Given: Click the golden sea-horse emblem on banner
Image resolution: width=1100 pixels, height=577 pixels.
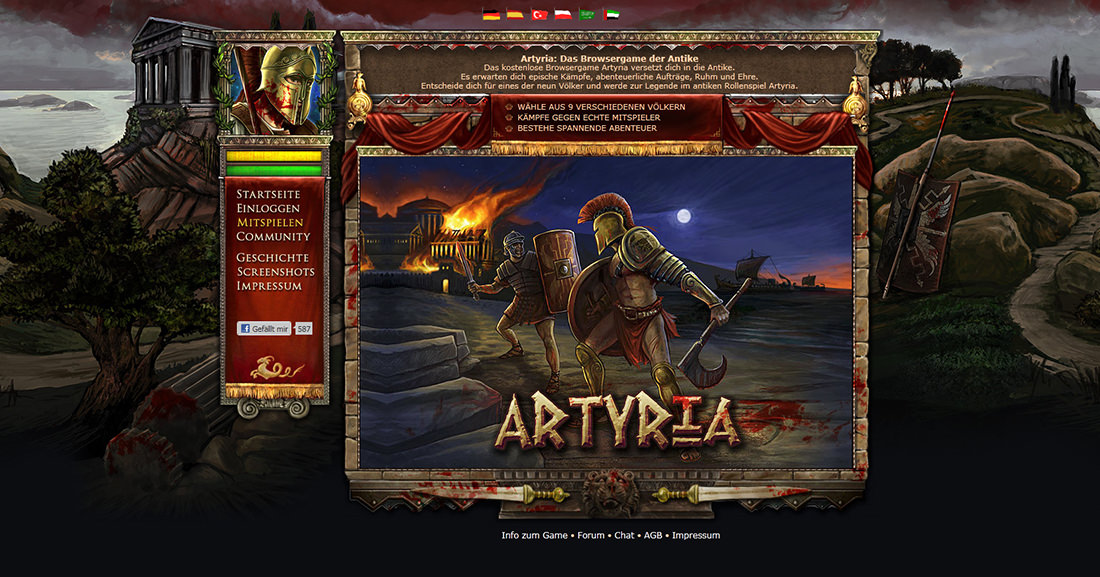Looking at the screenshot, I should [x=274, y=368].
